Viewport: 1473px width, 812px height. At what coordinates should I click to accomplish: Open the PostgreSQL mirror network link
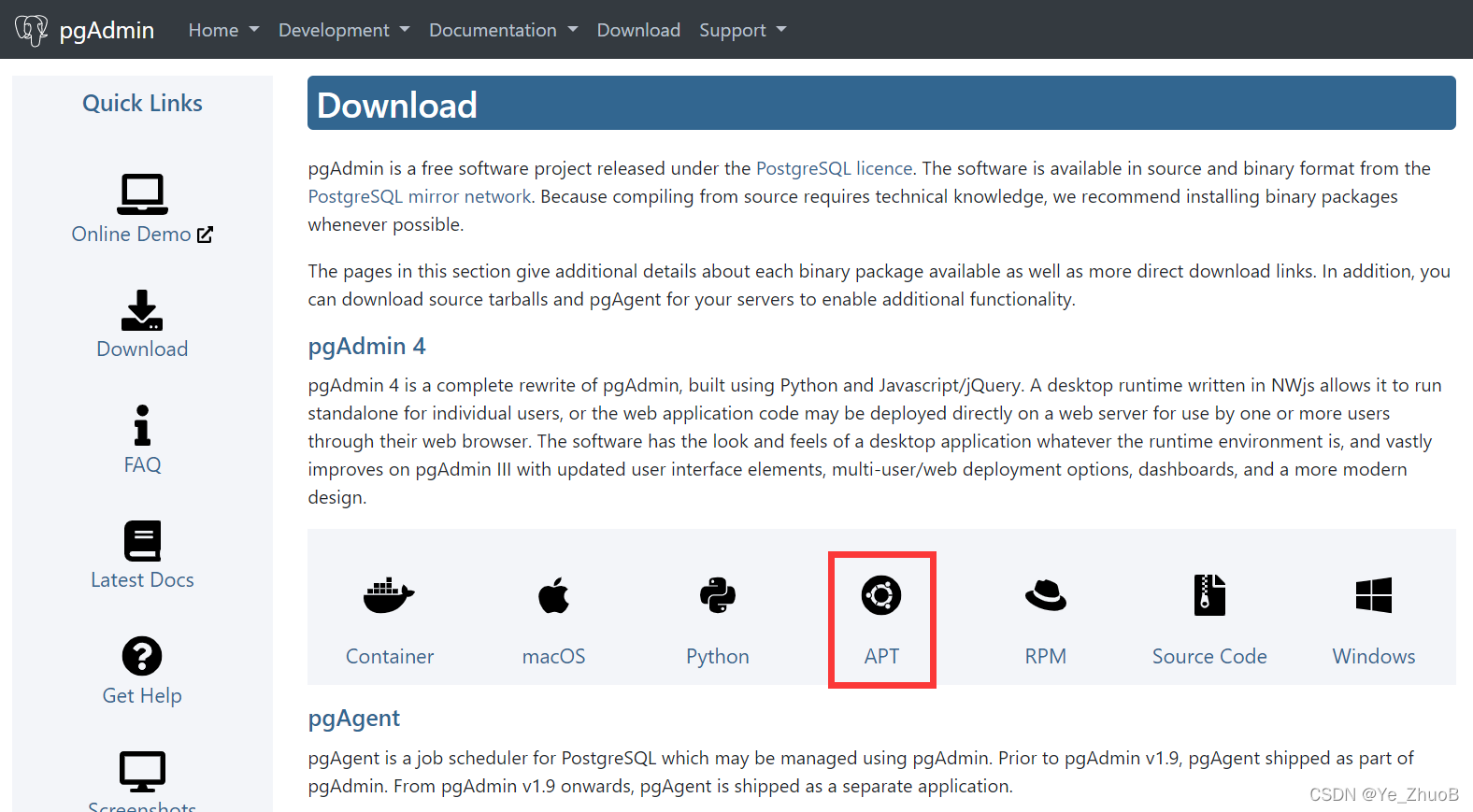(420, 196)
